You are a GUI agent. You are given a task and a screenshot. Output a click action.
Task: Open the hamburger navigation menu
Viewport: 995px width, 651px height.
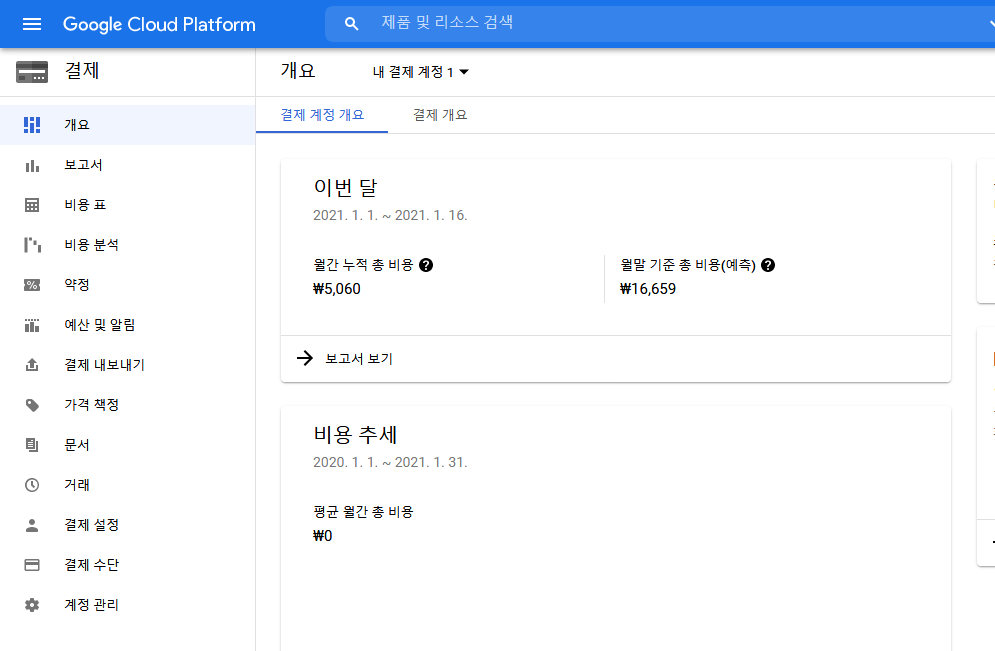(32, 24)
